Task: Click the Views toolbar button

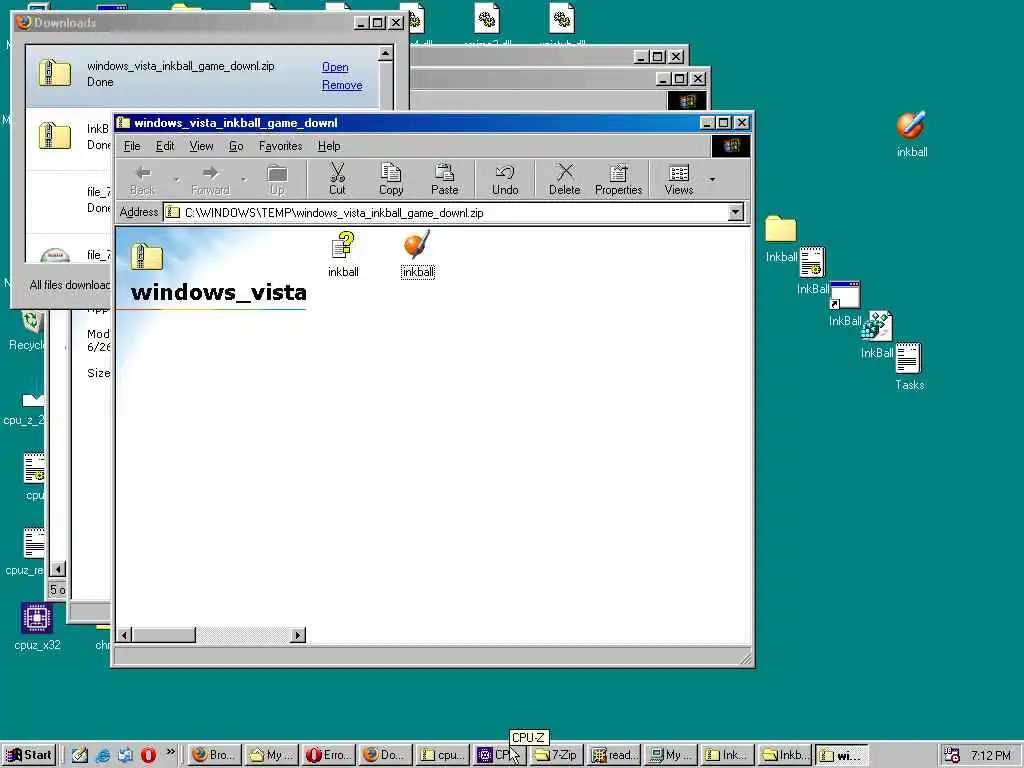Action: [x=679, y=179]
